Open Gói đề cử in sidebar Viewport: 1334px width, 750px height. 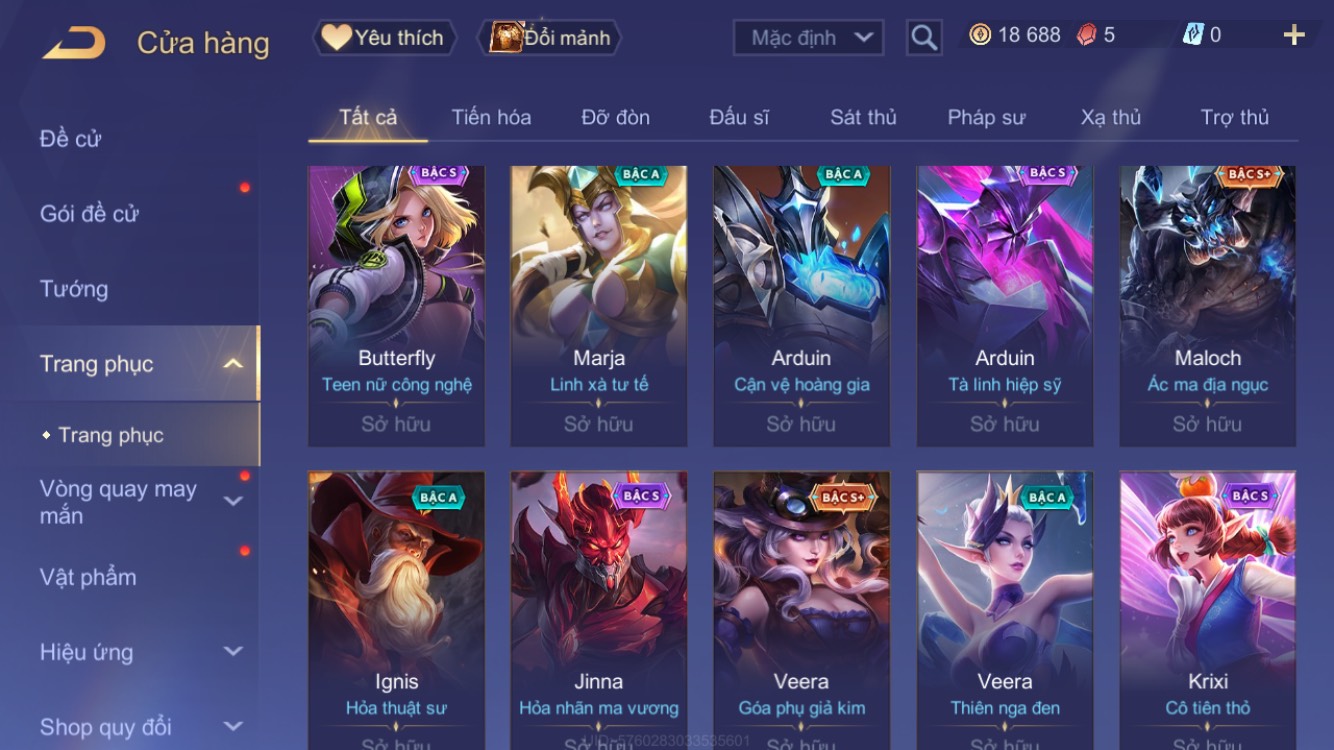[89, 213]
